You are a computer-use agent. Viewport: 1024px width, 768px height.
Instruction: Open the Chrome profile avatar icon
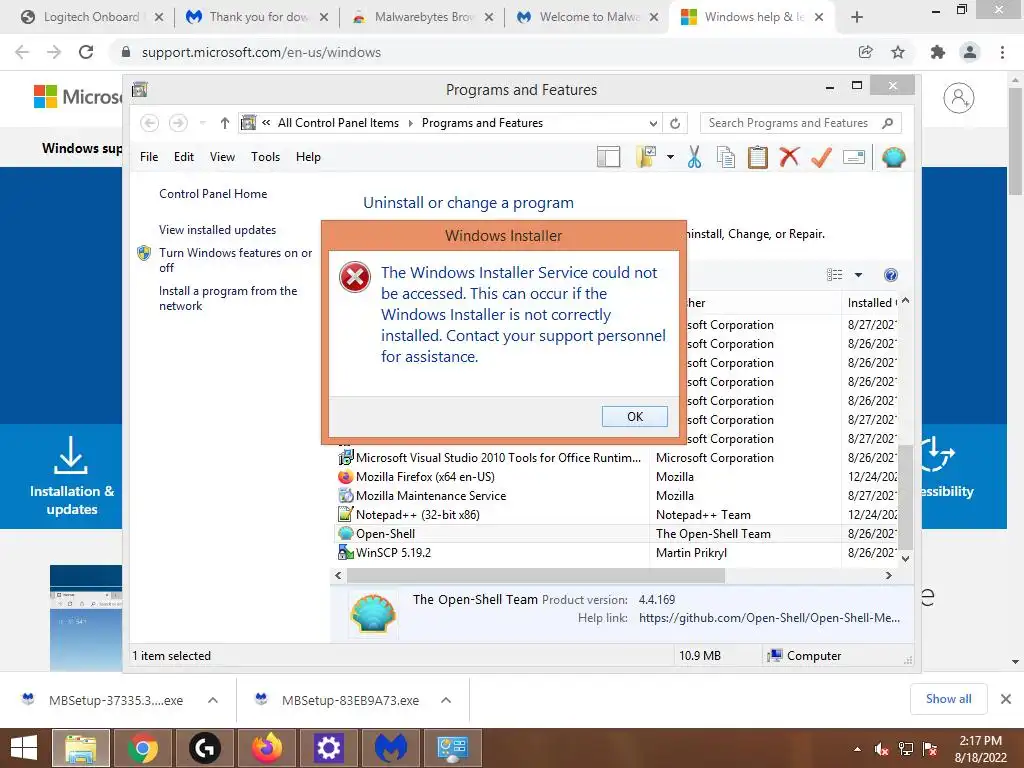point(970,52)
